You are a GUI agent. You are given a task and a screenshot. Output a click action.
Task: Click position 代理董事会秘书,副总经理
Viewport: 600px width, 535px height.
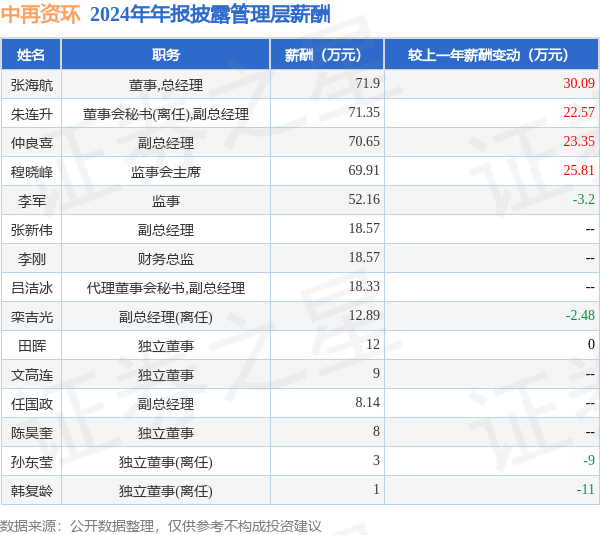click(x=166, y=288)
